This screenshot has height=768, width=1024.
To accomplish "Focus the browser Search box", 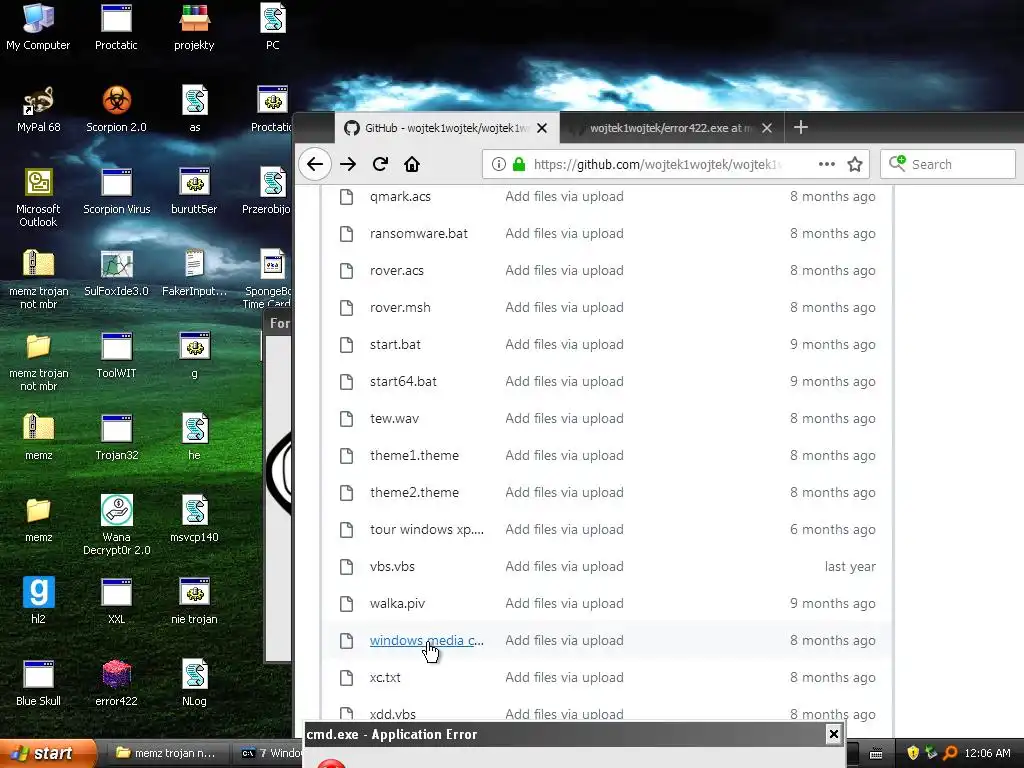I will (x=948, y=164).
